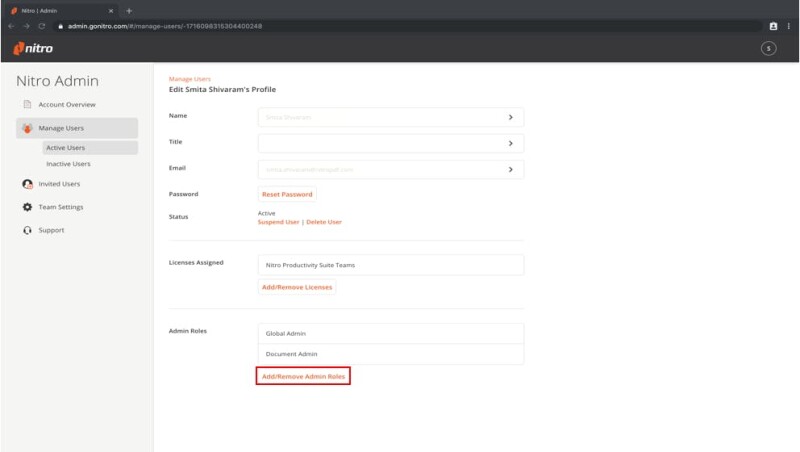Open the browser three-dot menu
The height and width of the screenshot is (452, 800).
tap(788, 26)
